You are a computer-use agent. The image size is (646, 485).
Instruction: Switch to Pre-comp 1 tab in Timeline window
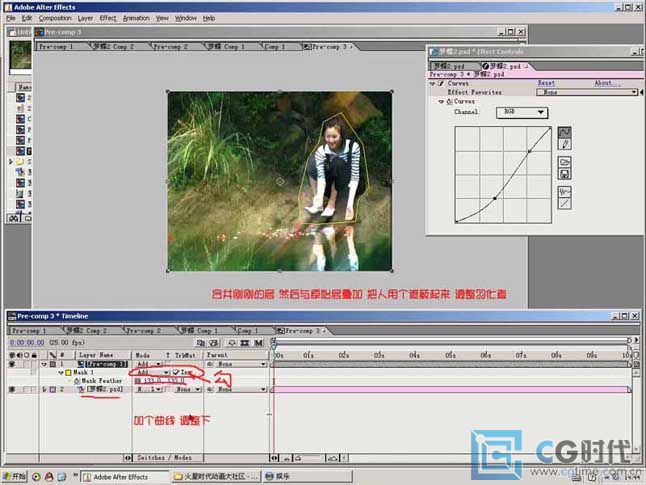tap(29, 330)
